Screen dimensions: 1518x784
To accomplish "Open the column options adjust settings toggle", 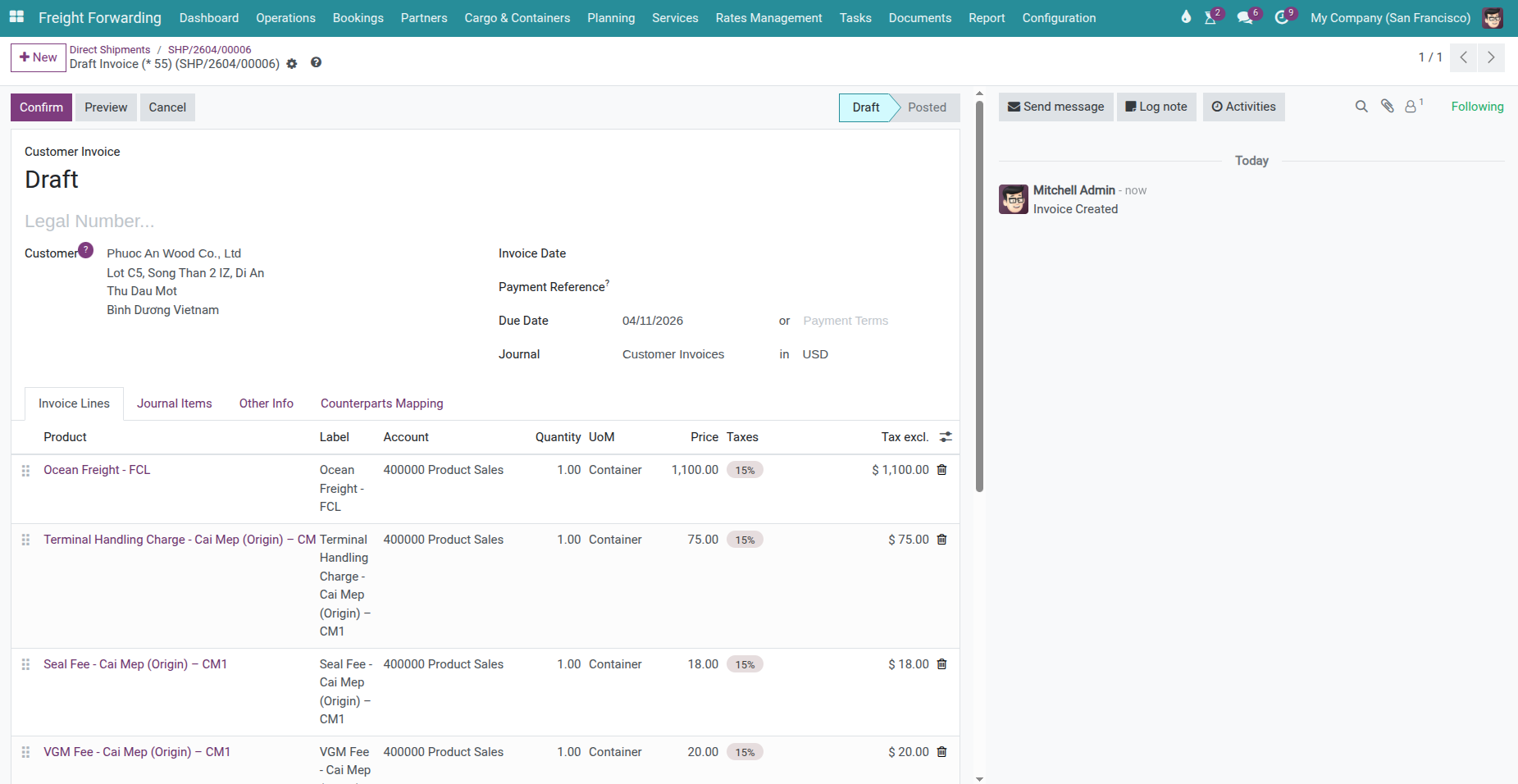I will click(x=946, y=437).
